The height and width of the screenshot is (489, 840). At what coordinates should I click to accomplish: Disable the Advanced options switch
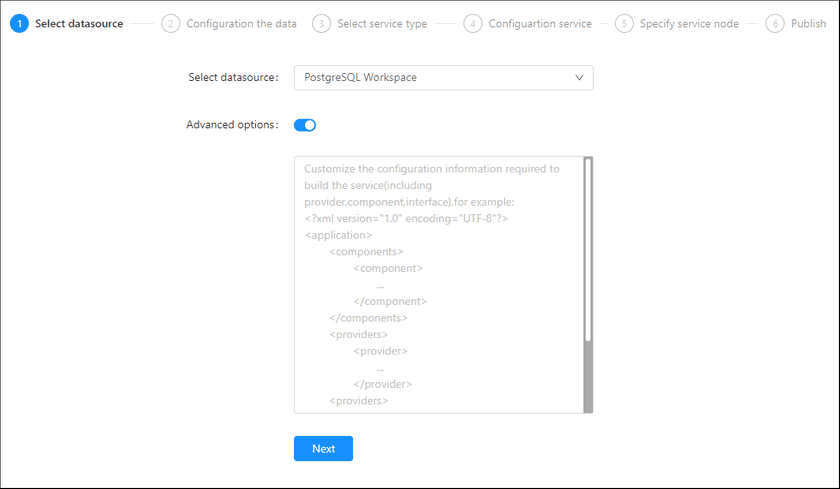[x=305, y=125]
